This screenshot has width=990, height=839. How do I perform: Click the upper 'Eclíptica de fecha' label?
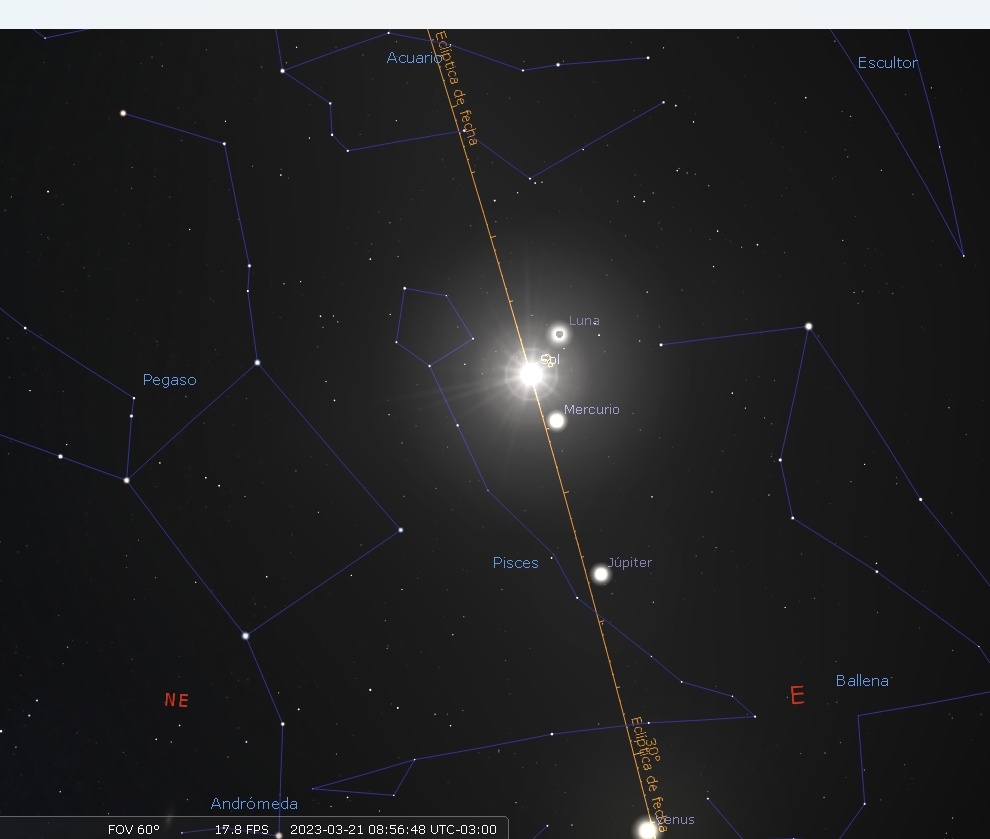[456, 88]
